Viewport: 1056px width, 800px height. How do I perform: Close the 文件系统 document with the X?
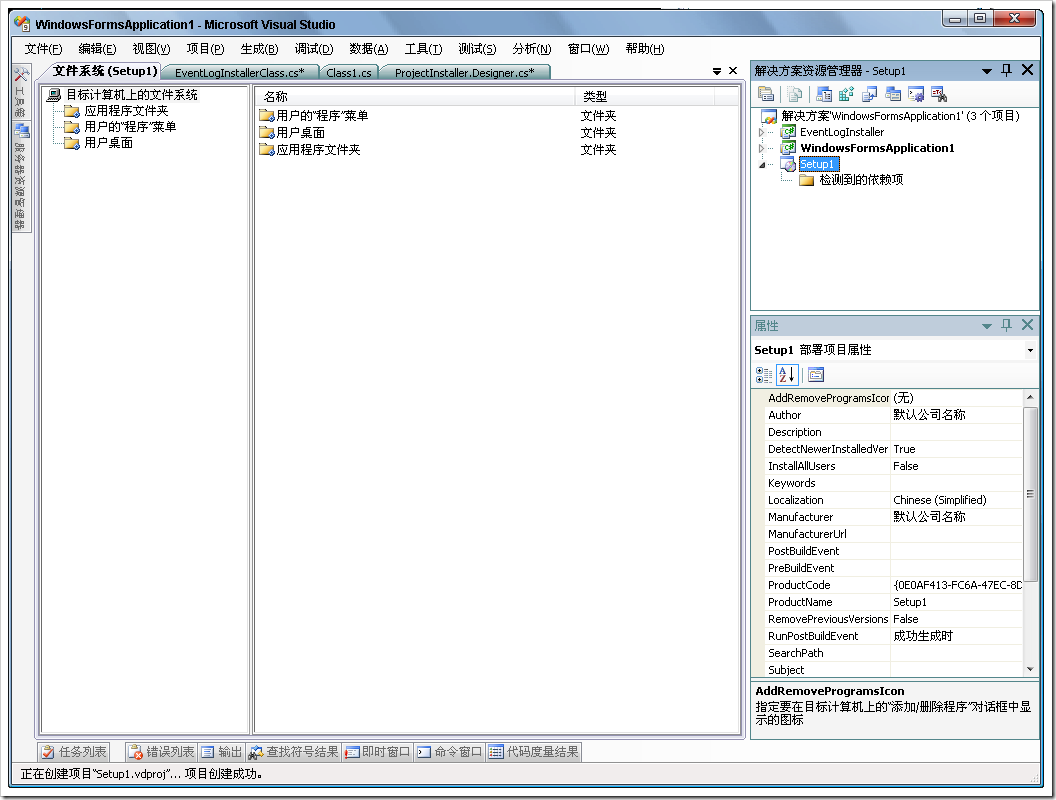pos(733,71)
